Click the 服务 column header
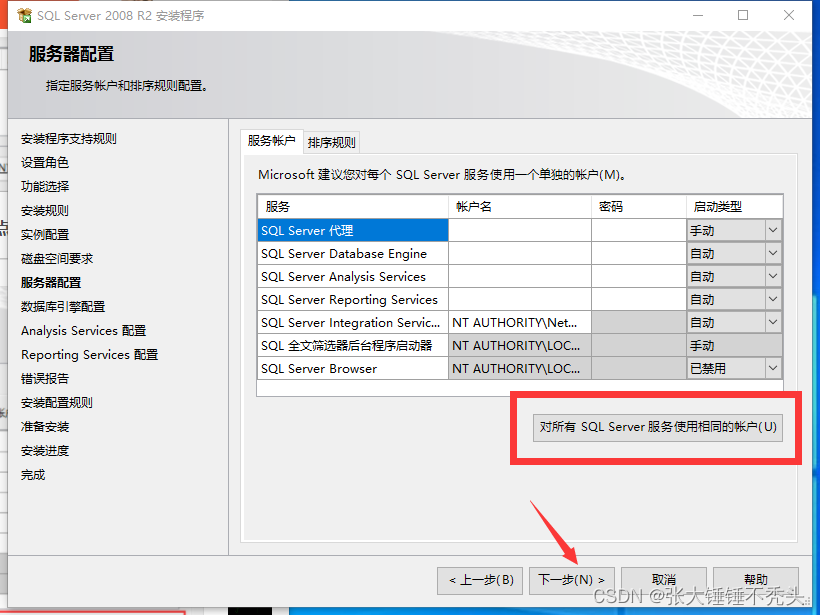The width and height of the screenshot is (820, 615). click(x=353, y=207)
